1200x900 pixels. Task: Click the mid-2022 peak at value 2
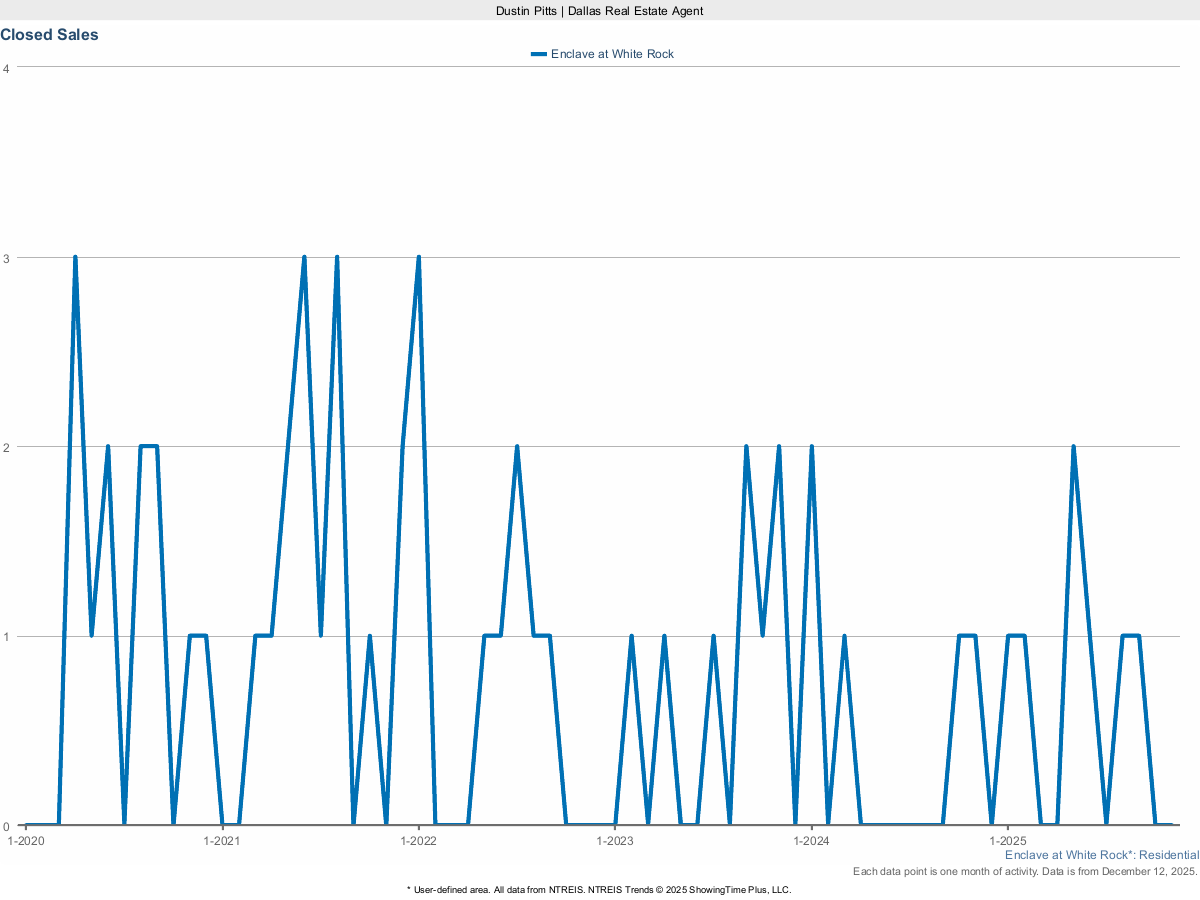click(x=516, y=447)
